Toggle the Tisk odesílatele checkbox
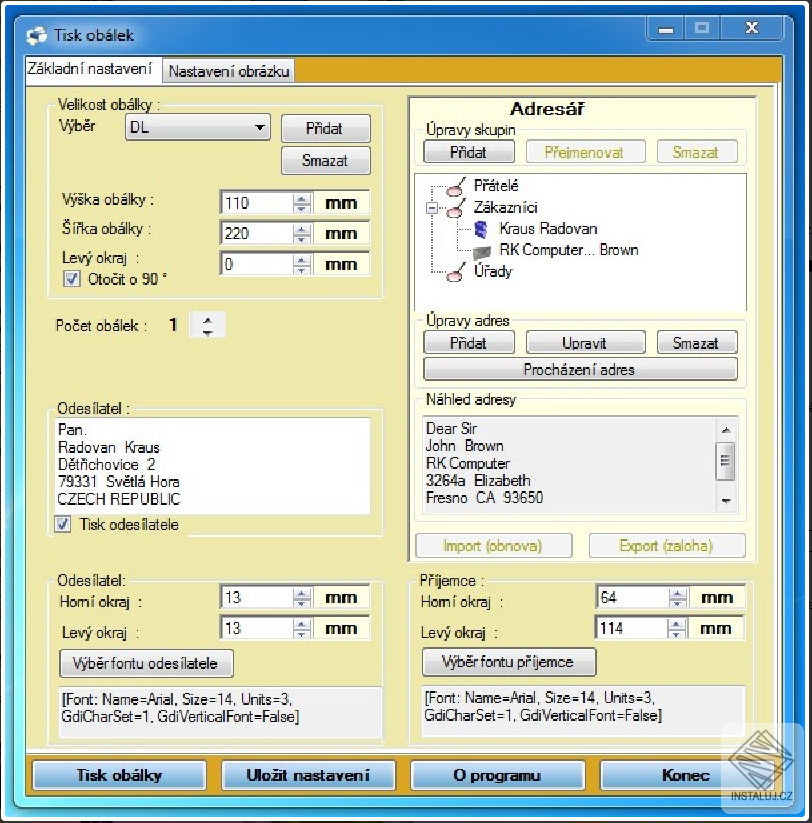812x823 pixels. click(x=62, y=524)
